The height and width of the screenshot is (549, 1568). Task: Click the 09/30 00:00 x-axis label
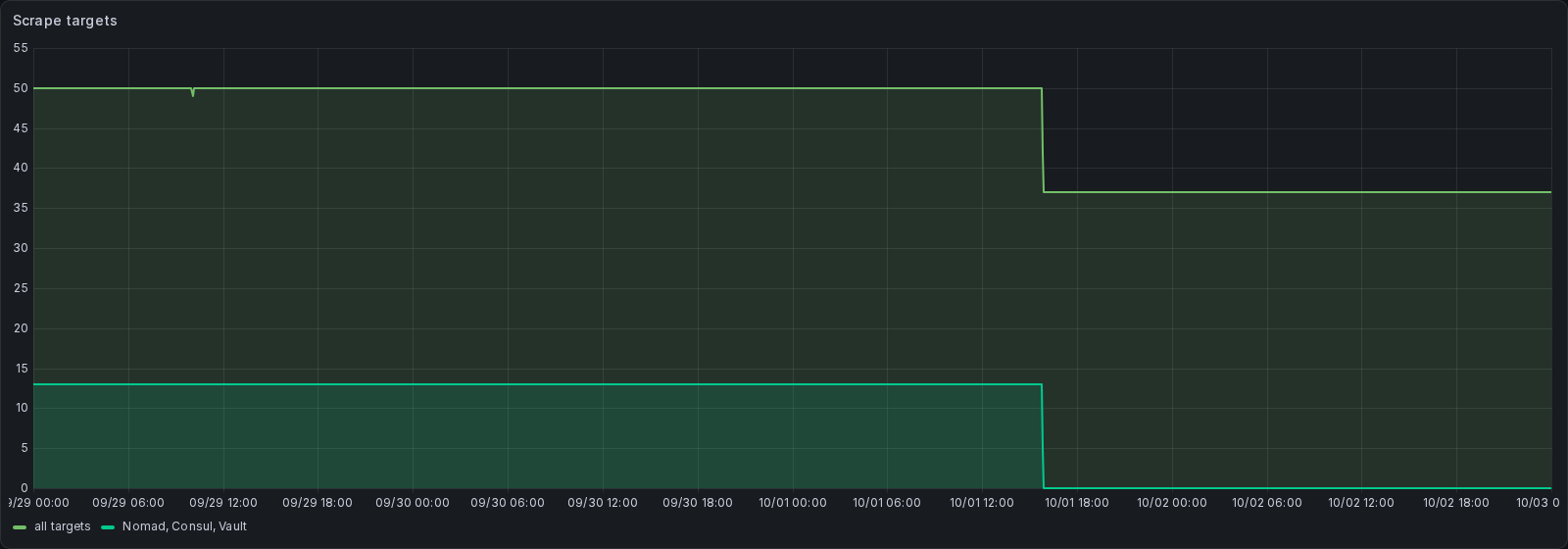(413, 503)
